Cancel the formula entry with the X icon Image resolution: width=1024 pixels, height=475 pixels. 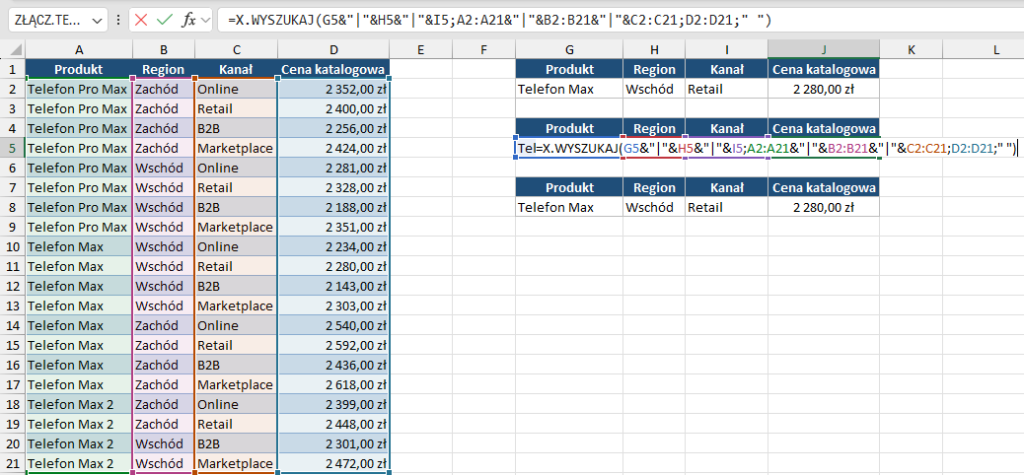point(142,20)
